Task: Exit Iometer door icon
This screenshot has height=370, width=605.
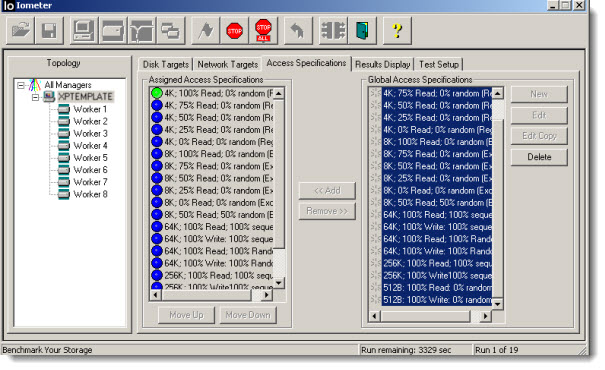Action: (x=362, y=30)
